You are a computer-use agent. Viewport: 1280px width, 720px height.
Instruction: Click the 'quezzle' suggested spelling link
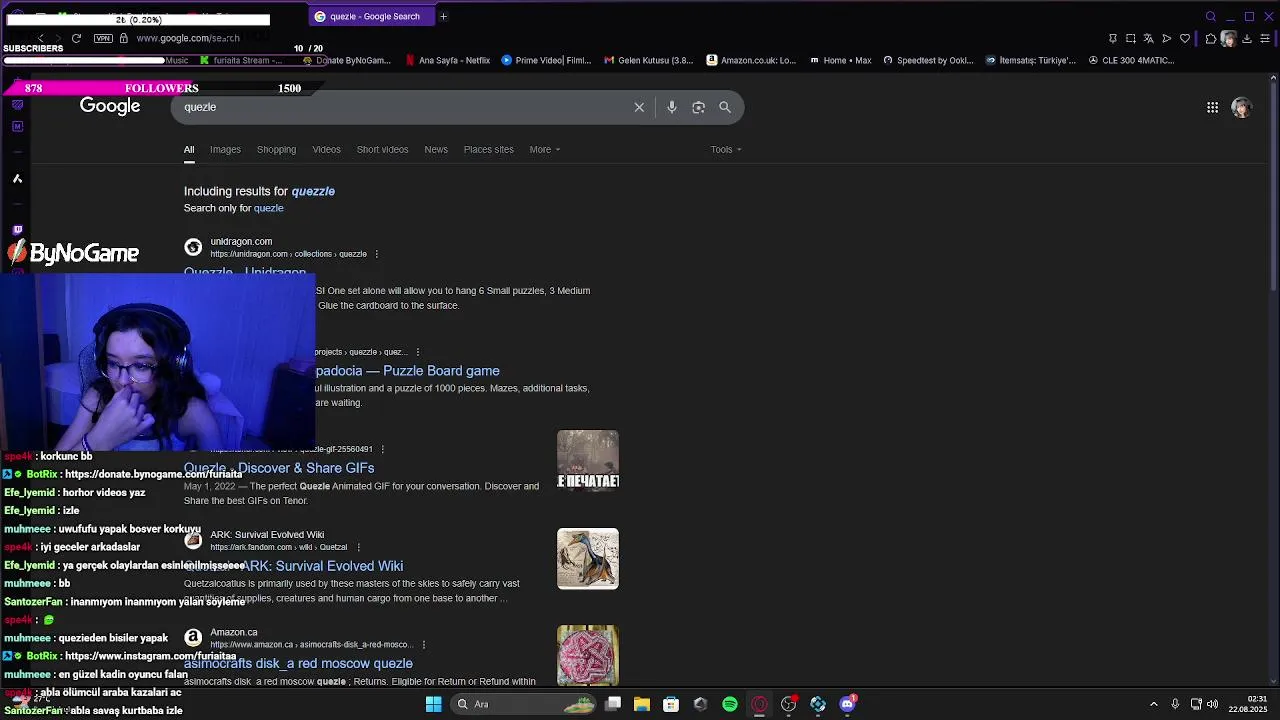tap(313, 191)
